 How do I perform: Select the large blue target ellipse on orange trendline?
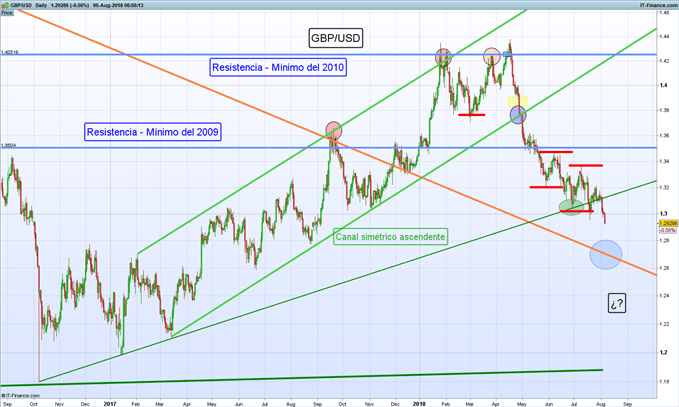tap(606, 255)
